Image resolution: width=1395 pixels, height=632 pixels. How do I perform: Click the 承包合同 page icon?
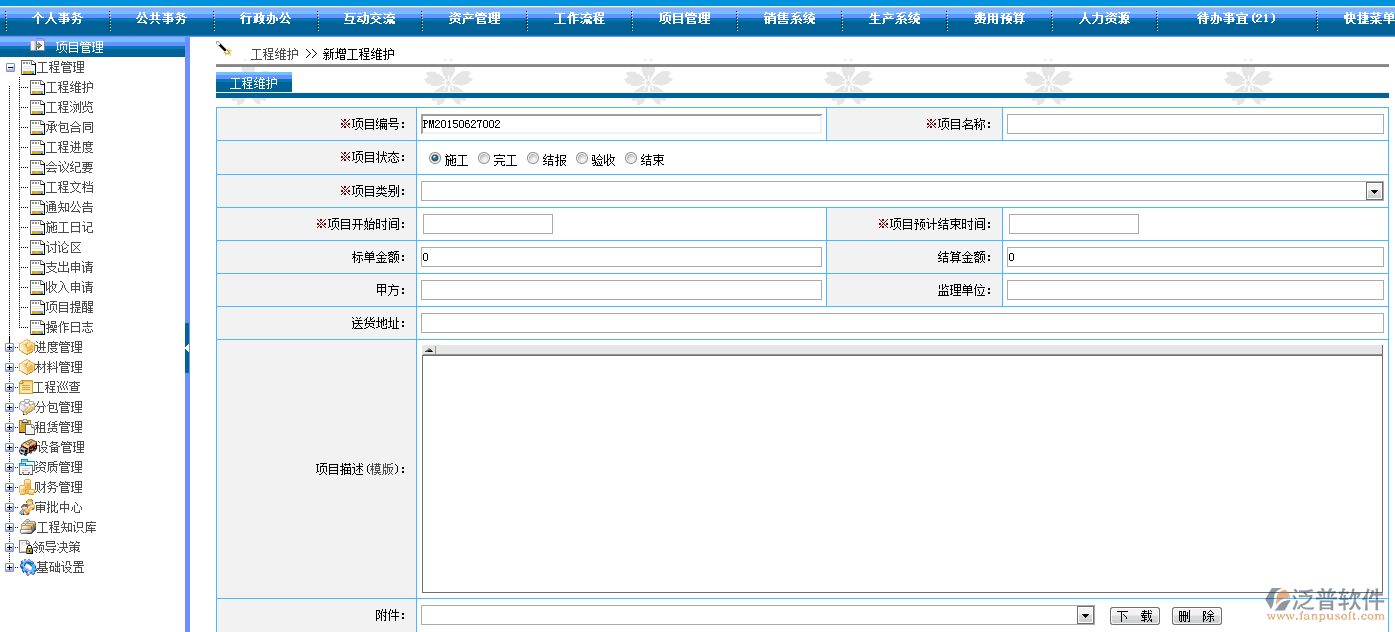(x=38, y=127)
